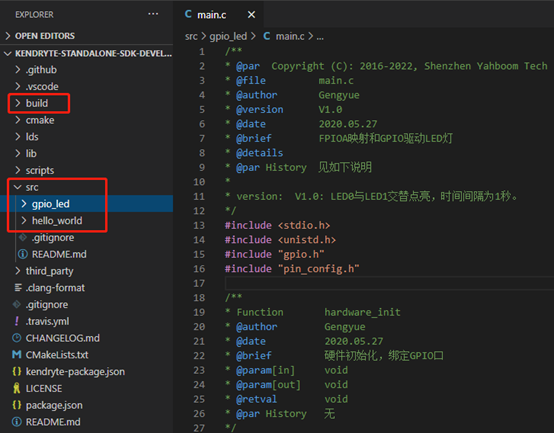Expand the lds folder chevron
Image resolution: width=554 pixels, height=433 pixels.
click(18, 137)
